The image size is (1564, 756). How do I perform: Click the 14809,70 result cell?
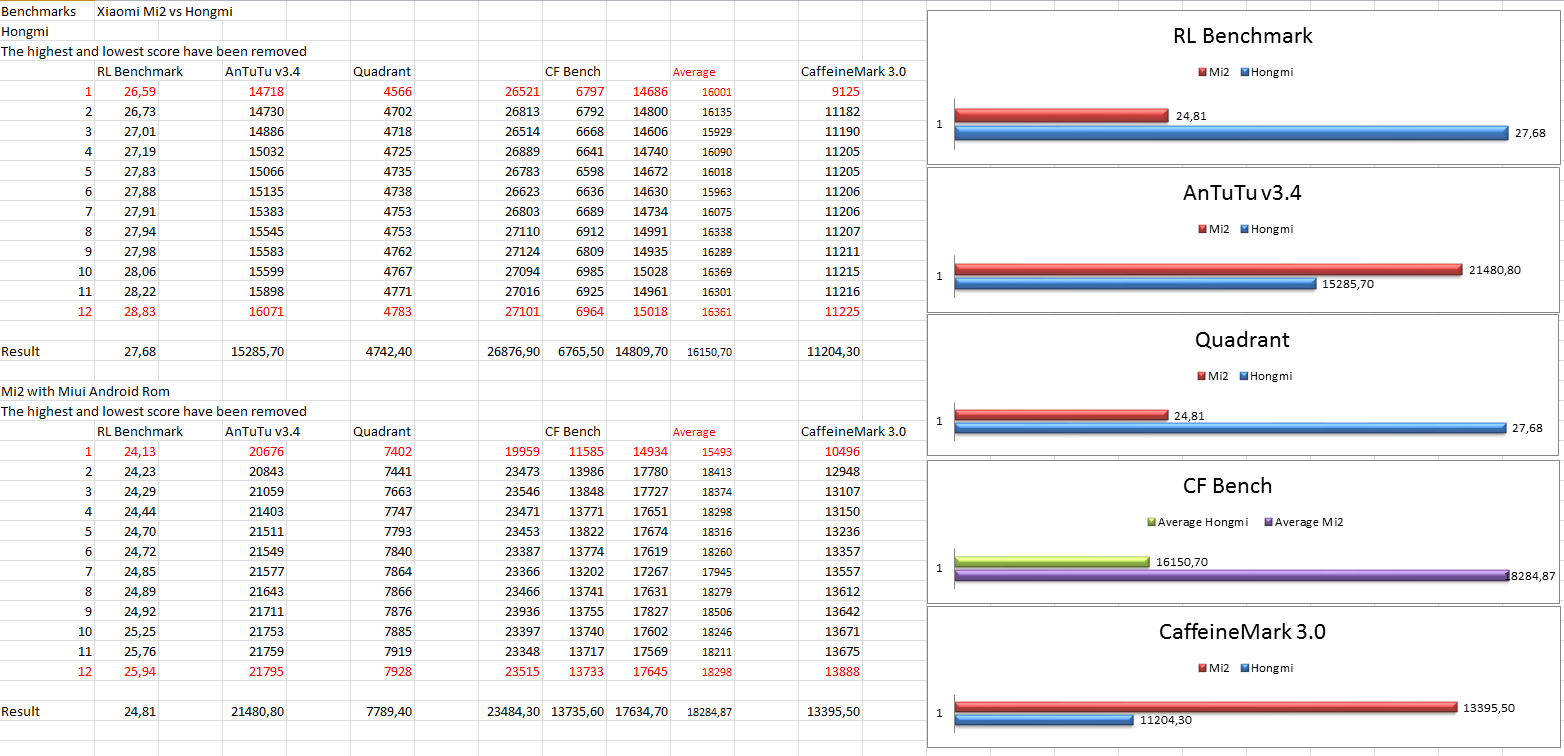642,351
